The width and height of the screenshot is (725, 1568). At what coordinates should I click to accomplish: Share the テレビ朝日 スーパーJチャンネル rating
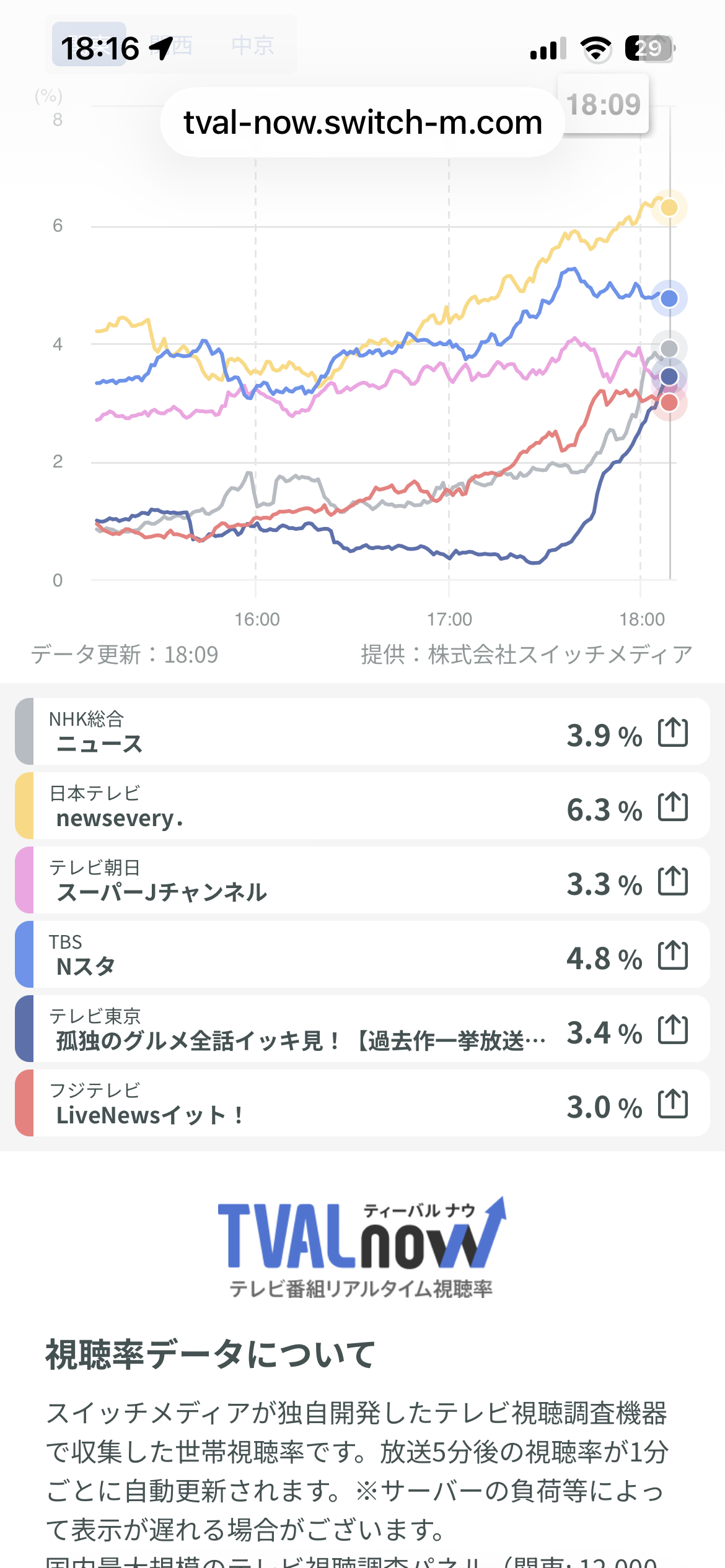[x=673, y=881]
